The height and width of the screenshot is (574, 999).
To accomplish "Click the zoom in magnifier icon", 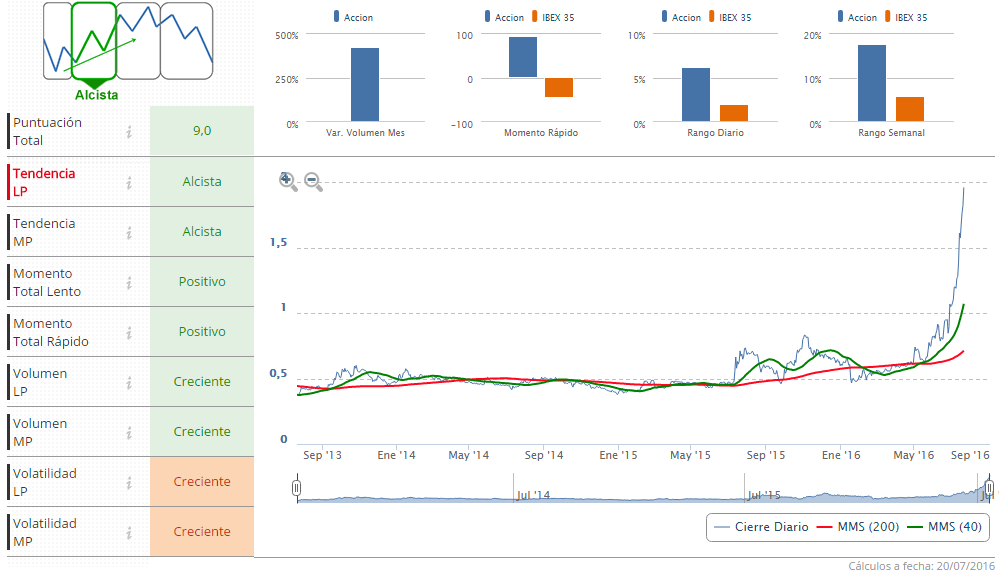I will click(x=288, y=182).
